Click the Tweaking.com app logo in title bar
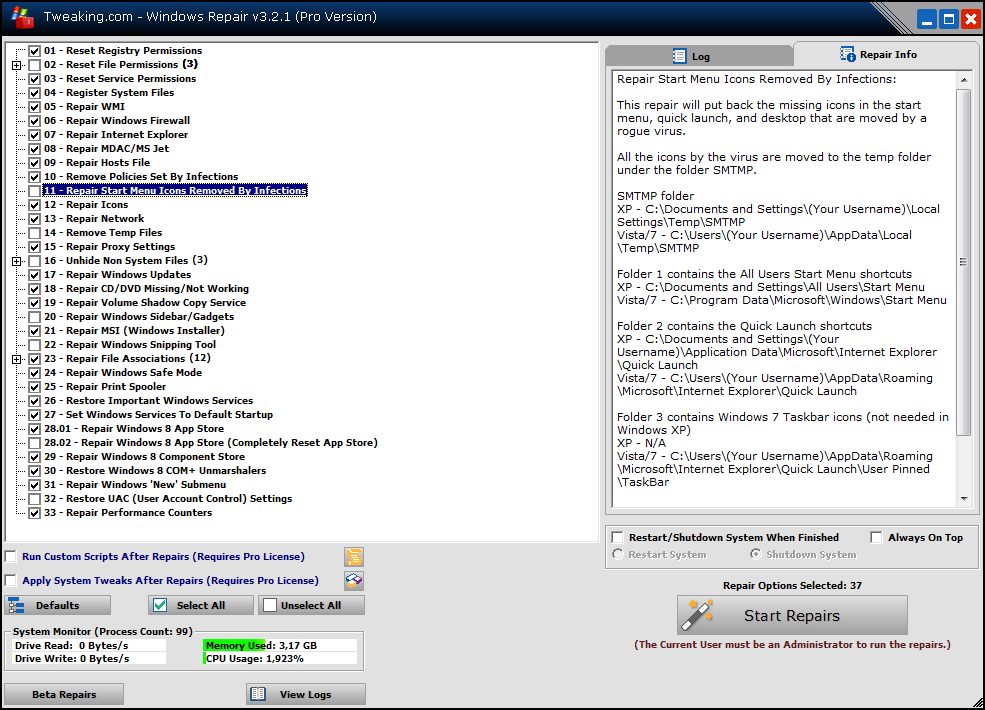 pyautogui.click(x=23, y=17)
